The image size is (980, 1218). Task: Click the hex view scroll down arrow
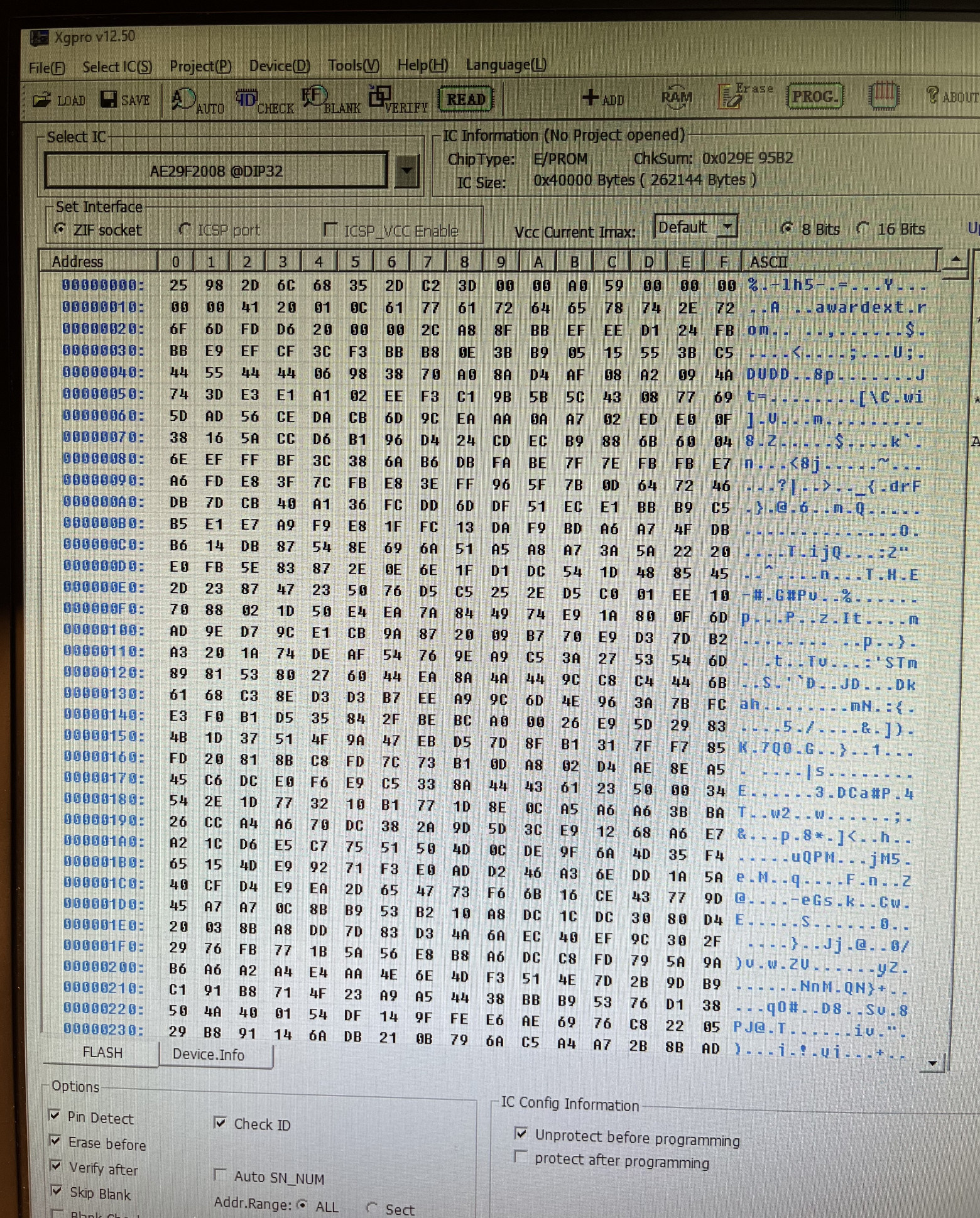pyautogui.click(x=933, y=1063)
